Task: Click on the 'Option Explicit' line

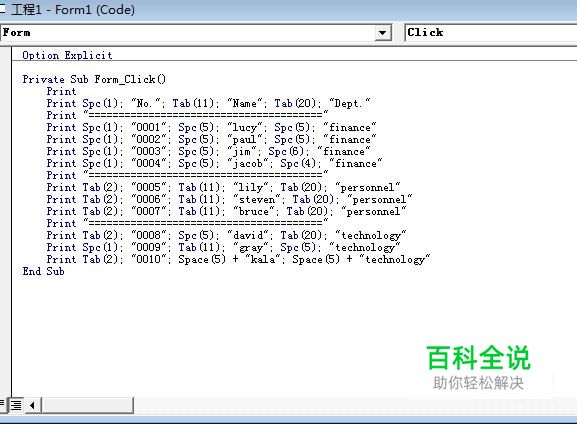Action: (x=67, y=55)
